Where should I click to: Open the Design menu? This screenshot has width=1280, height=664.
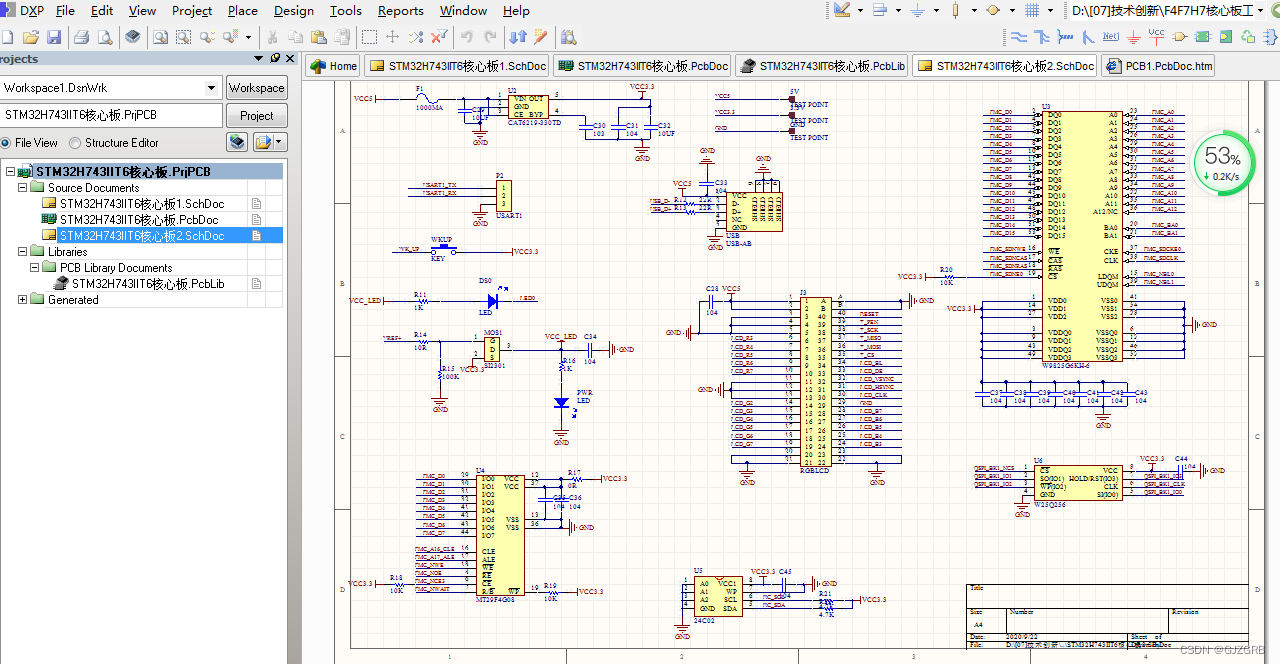[x=293, y=11]
